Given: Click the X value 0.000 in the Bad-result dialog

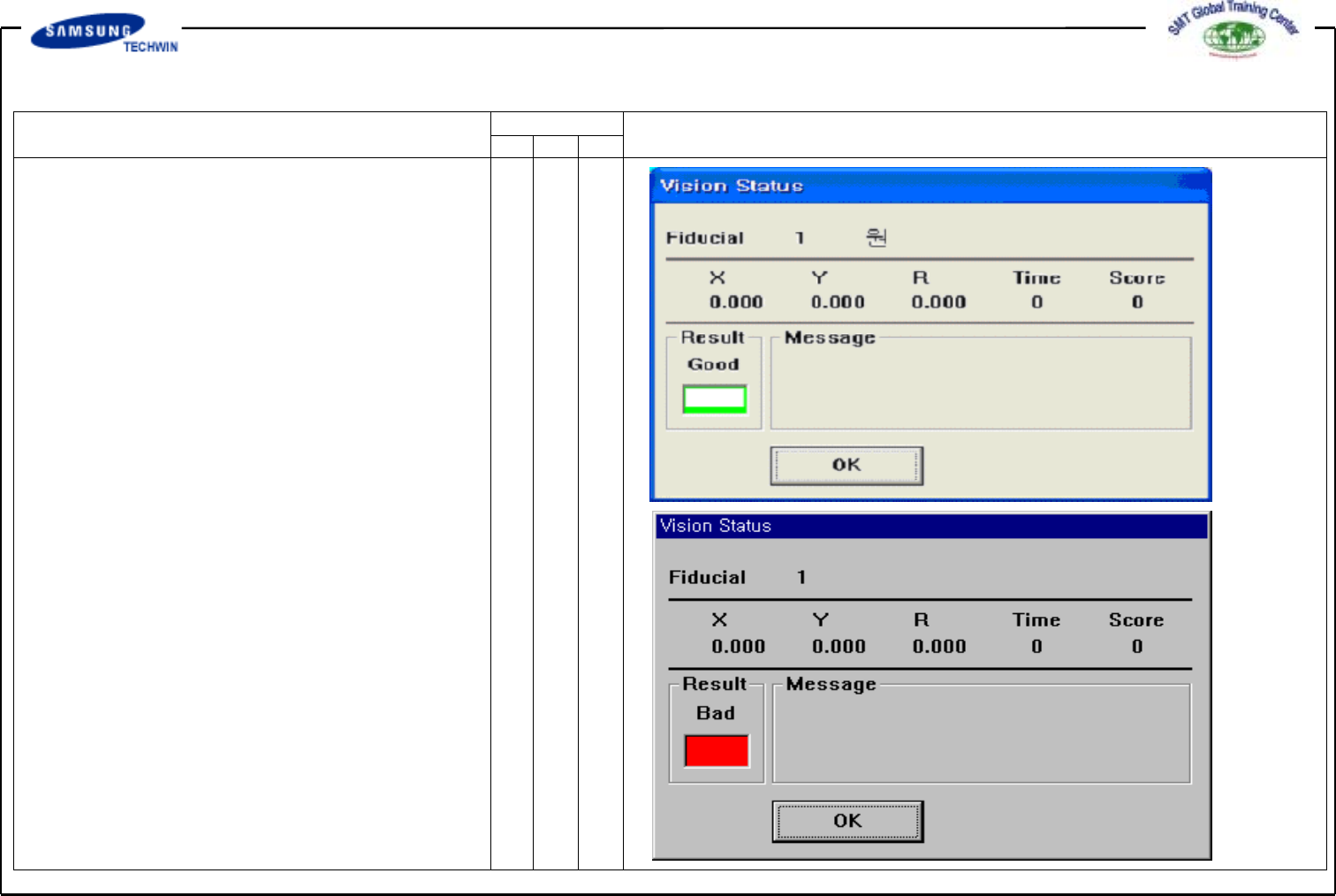Looking at the screenshot, I should point(739,647).
